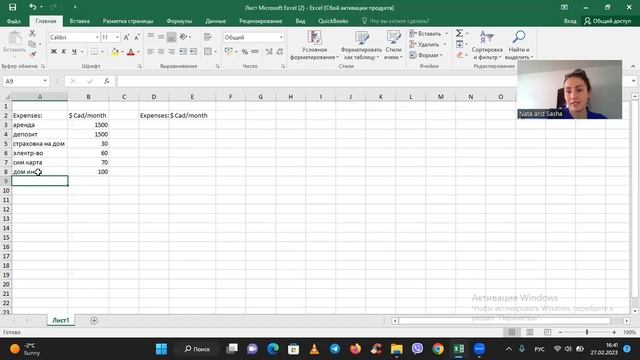This screenshot has width=640, height=360.
Task: Select cell B8 with value 100
Action: click(88, 172)
